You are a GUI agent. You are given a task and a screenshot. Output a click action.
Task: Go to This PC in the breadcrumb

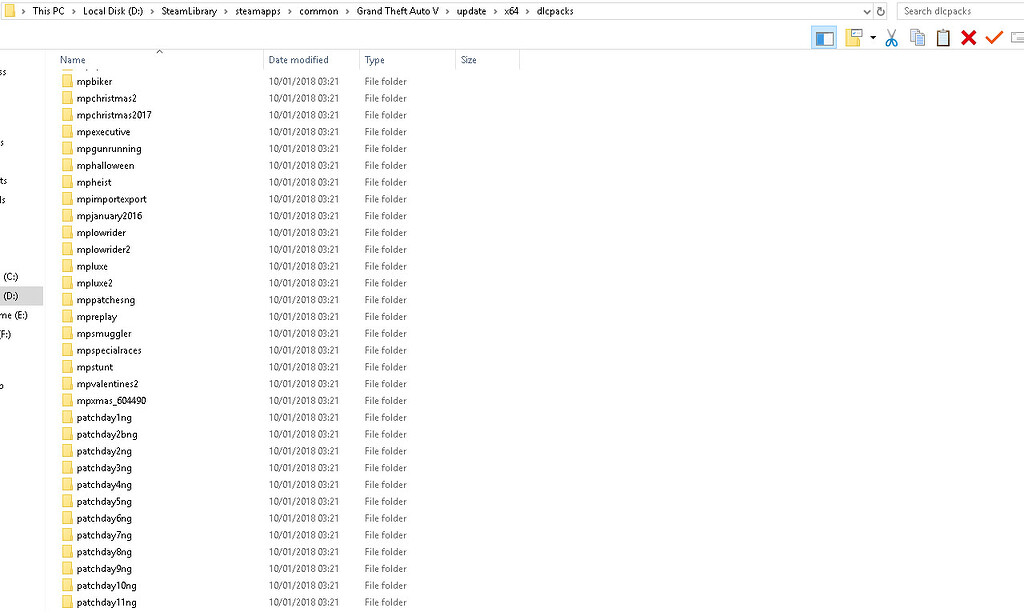(48, 11)
